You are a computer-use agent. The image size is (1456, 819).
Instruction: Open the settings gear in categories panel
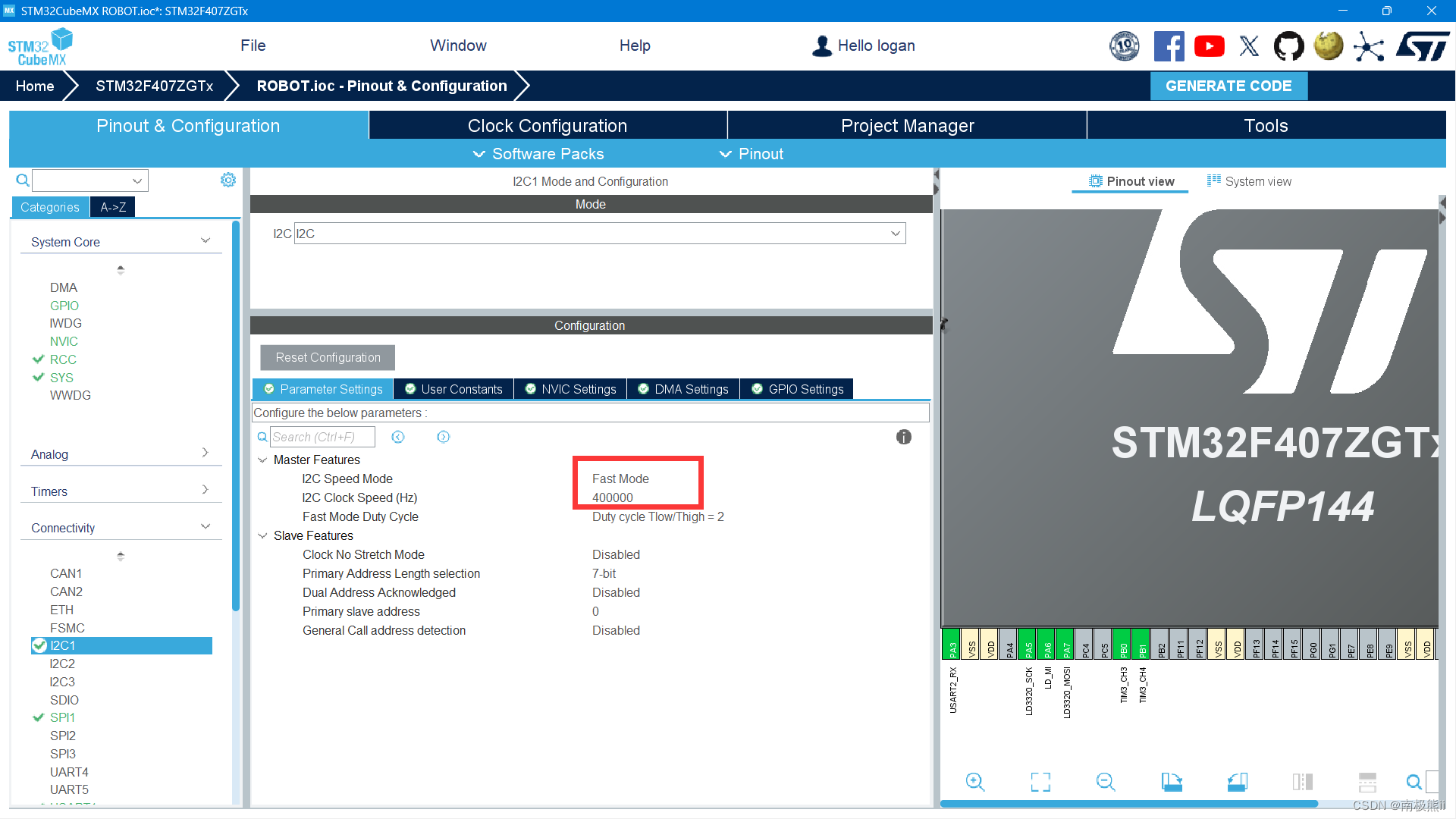click(x=227, y=180)
